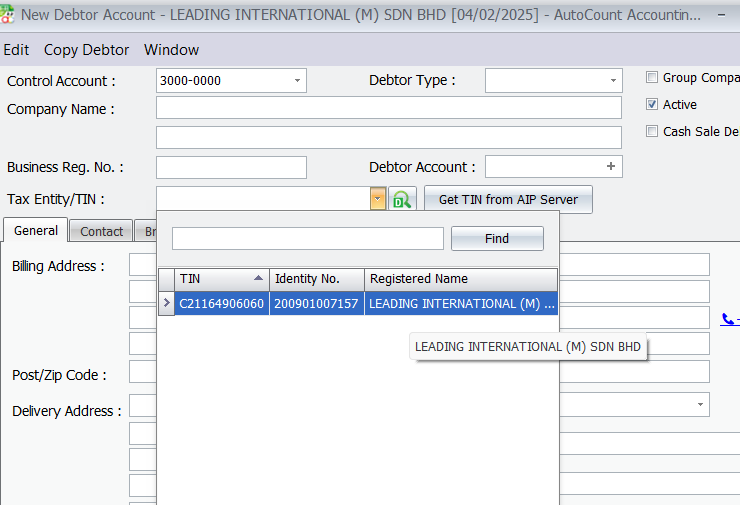The width and height of the screenshot is (740, 505).
Task: Select LEADING INTERNATIONAL (M) registered name cell
Action: (461, 303)
